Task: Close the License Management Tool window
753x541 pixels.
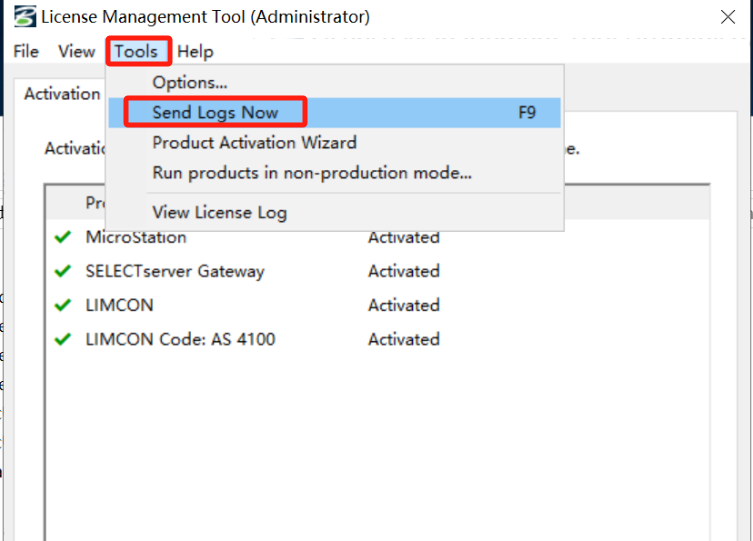Action: pyautogui.click(x=728, y=17)
